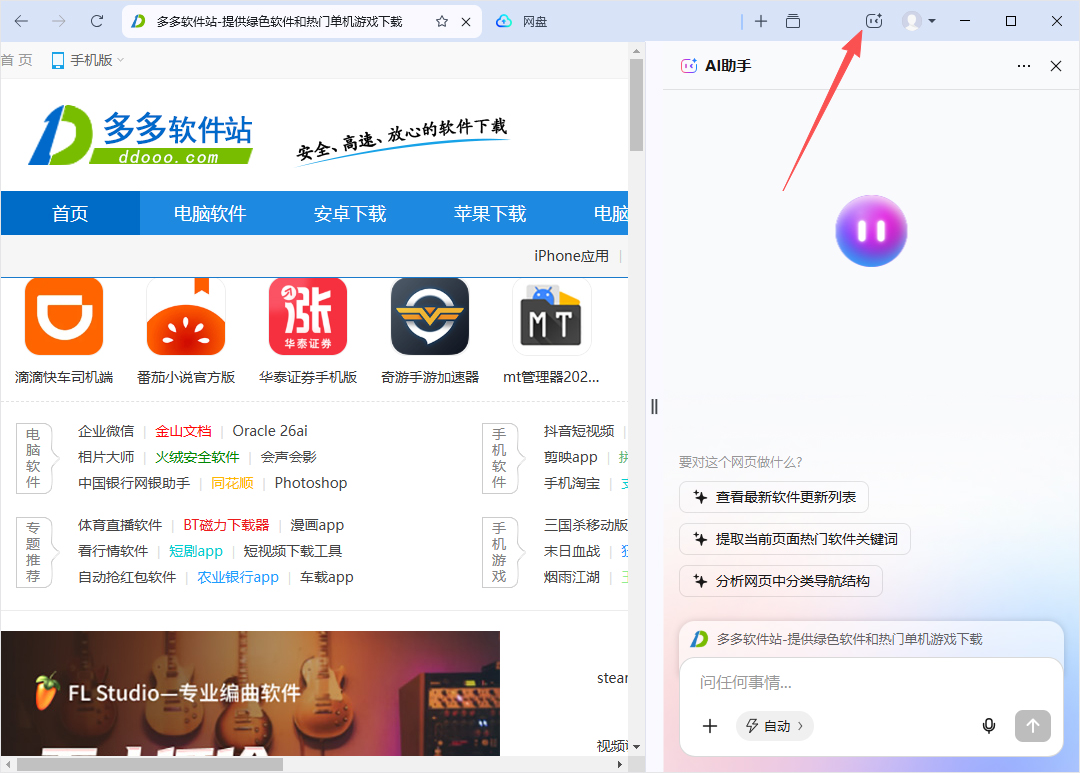Open the 奇游手游加速器 app icon
This screenshot has width=1080, height=773.
tap(430, 316)
